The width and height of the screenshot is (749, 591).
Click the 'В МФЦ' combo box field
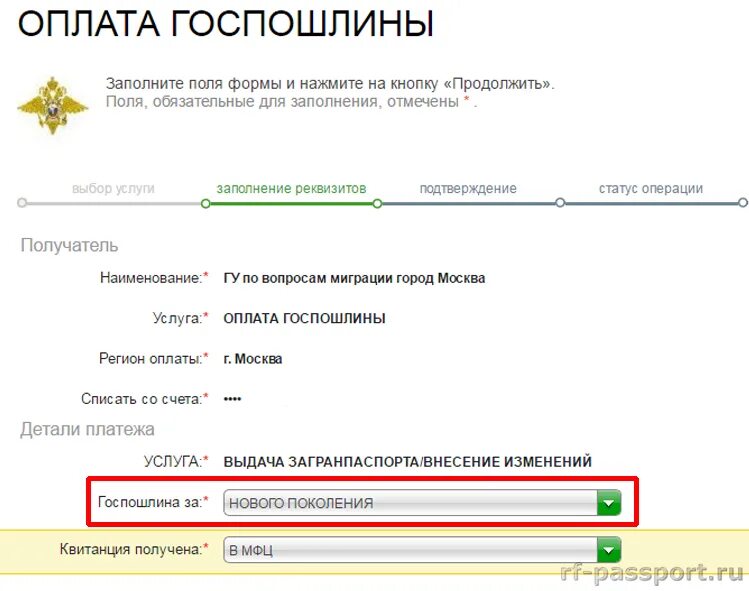tap(422, 550)
